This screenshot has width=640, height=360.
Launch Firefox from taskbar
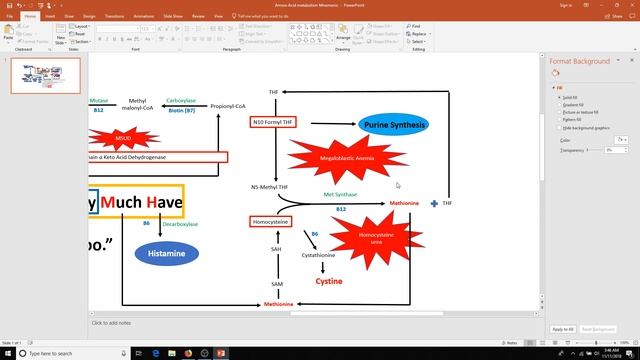click(188, 353)
